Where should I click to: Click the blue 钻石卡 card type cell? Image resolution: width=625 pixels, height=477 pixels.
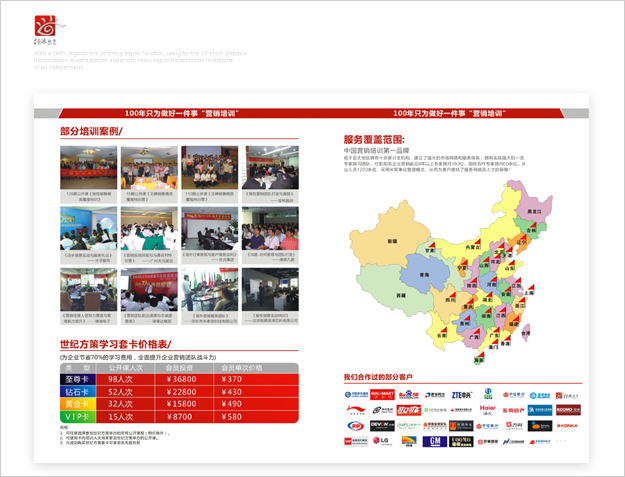78,391
